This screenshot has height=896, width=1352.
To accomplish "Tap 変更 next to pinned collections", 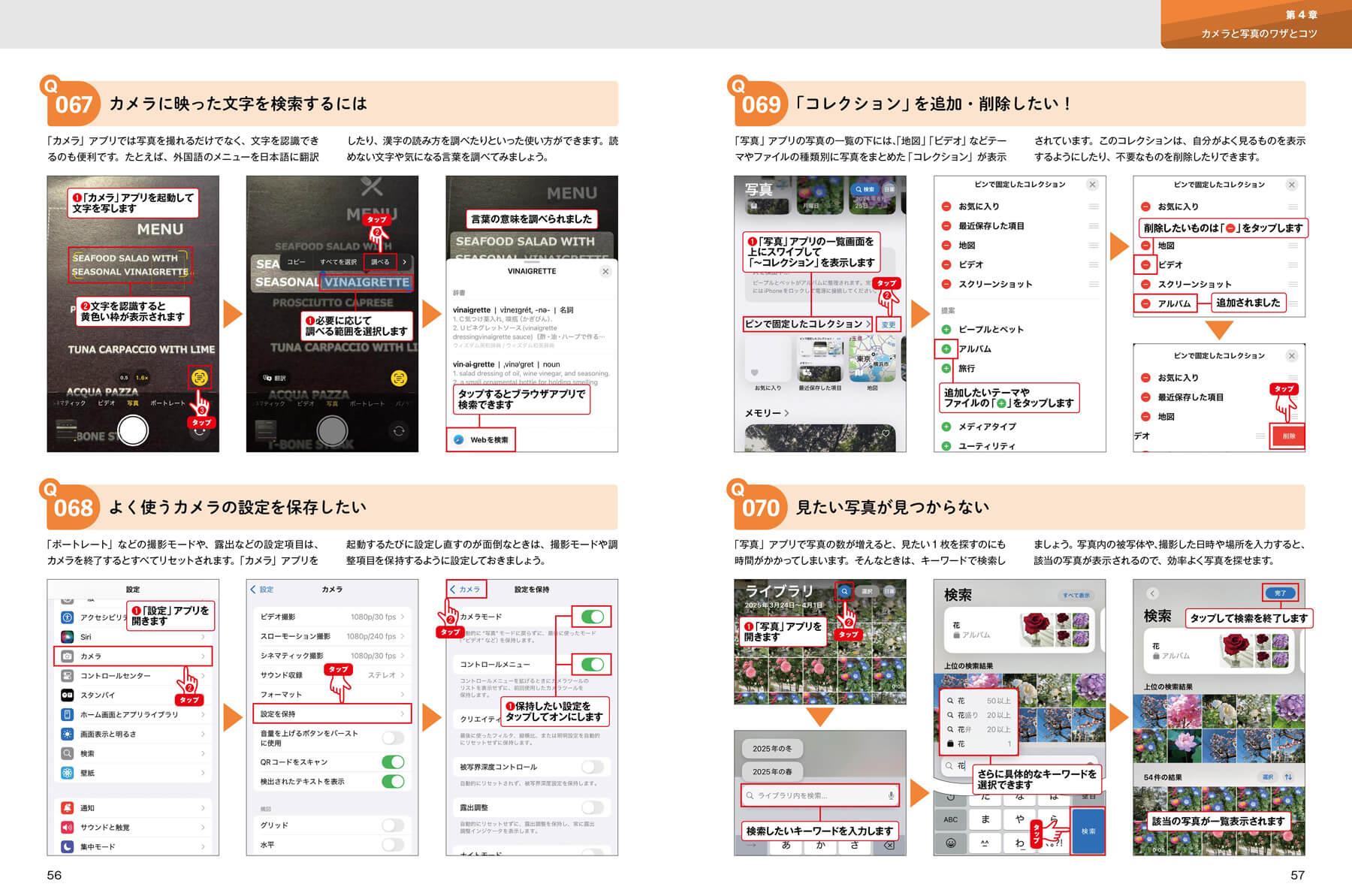I will point(889,324).
